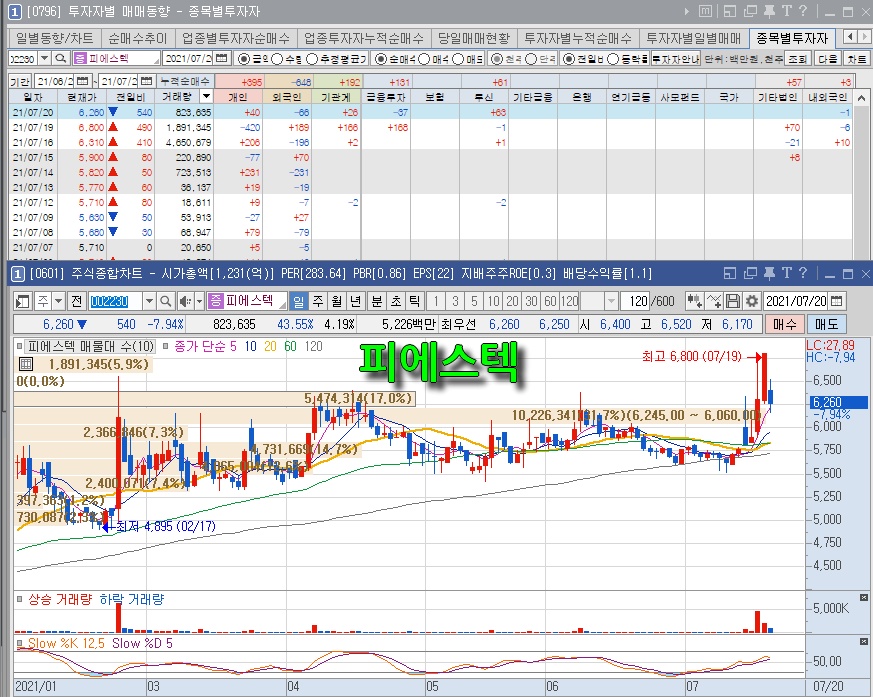This screenshot has width=873, height=697.
Task: Click the T font icon in the chart title bar
Action: click(786, 273)
